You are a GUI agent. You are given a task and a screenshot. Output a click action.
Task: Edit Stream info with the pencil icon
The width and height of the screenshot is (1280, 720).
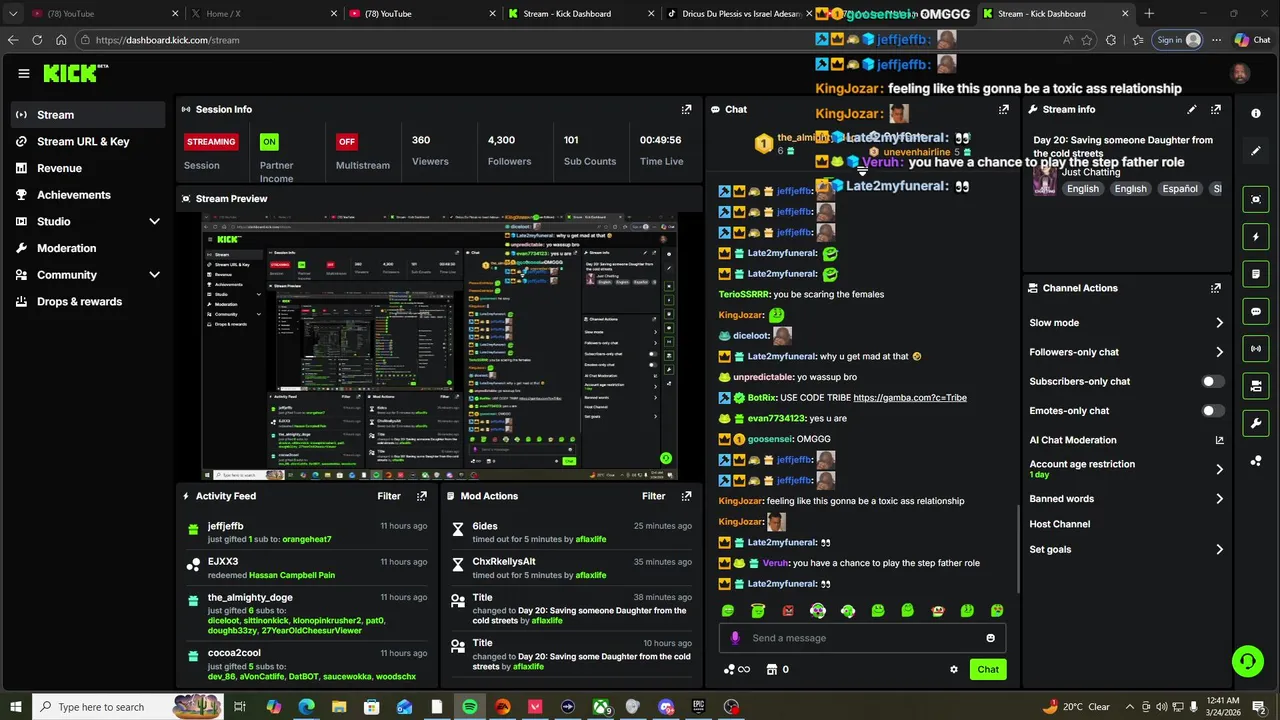(1192, 109)
